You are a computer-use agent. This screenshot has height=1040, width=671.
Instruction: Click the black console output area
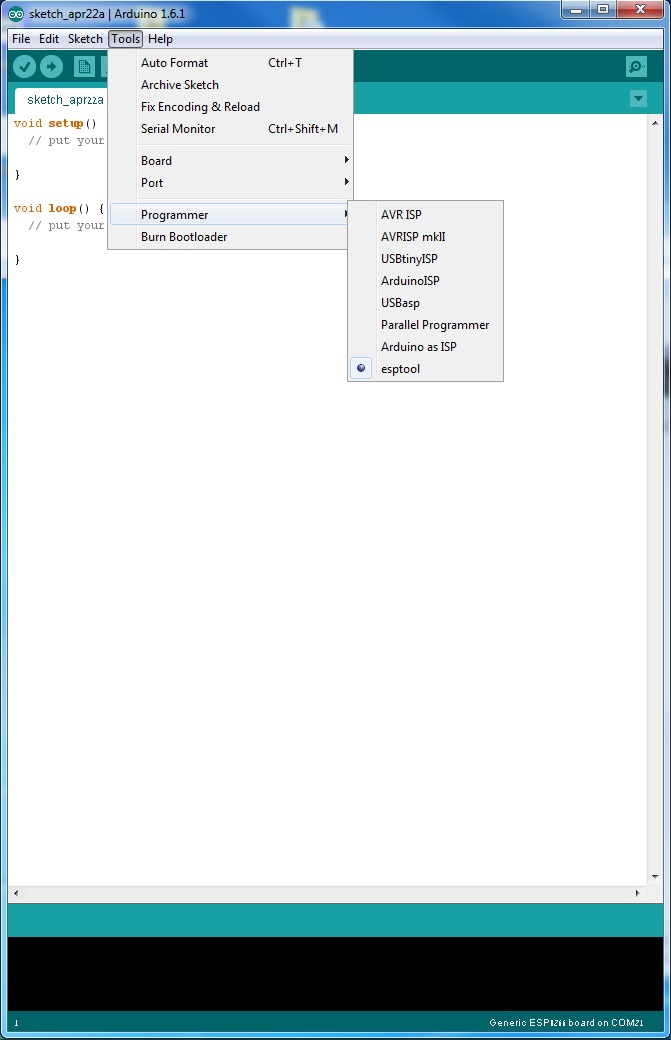point(336,974)
